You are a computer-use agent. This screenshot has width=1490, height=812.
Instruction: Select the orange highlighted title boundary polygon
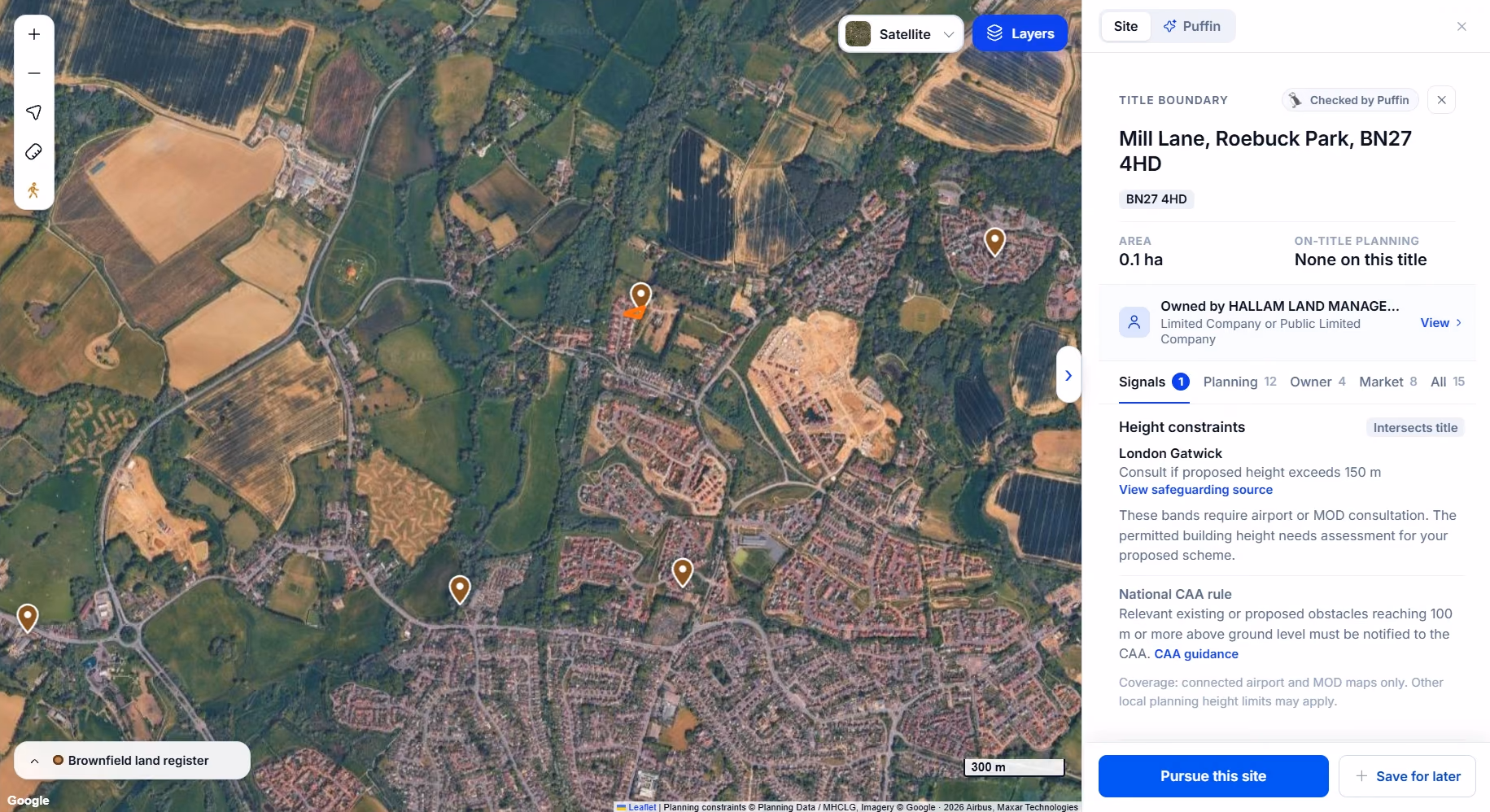[635, 312]
